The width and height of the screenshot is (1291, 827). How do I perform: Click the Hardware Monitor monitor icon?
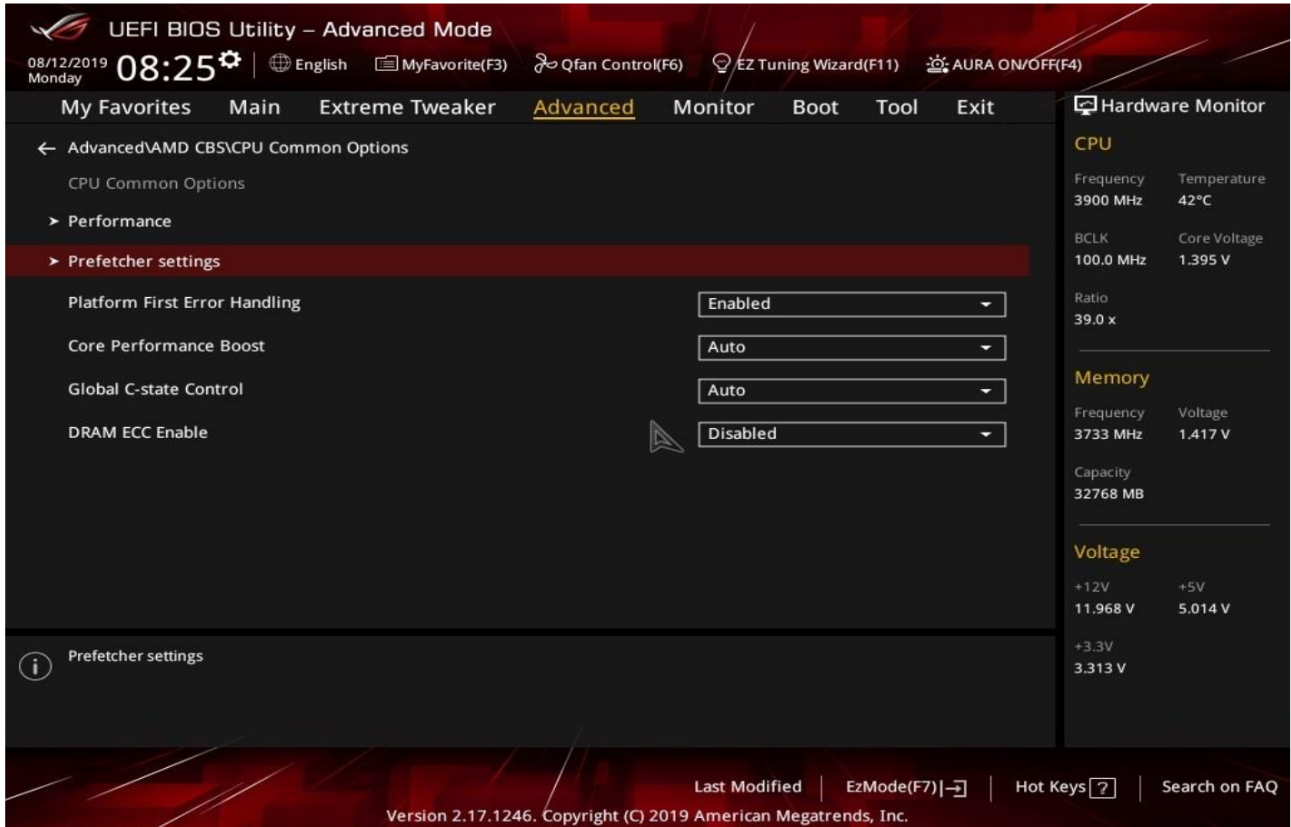pyautogui.click(x=1084, y=106)
